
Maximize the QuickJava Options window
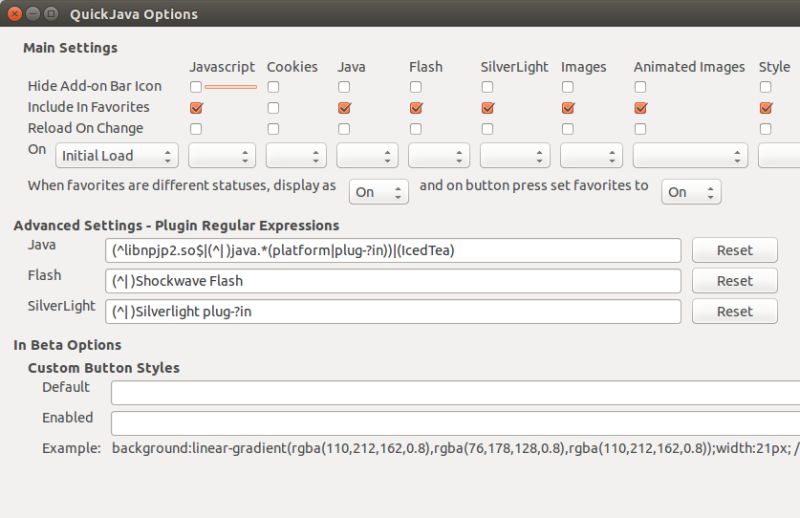pyautogui.click(x=51, y=14)
